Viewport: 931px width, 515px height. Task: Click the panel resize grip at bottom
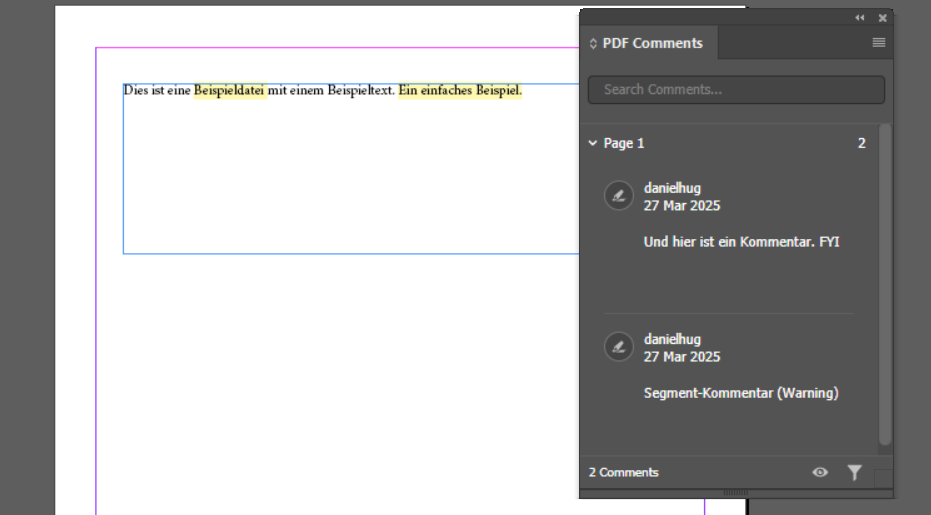pyautogui.click(x=736, y=492)
